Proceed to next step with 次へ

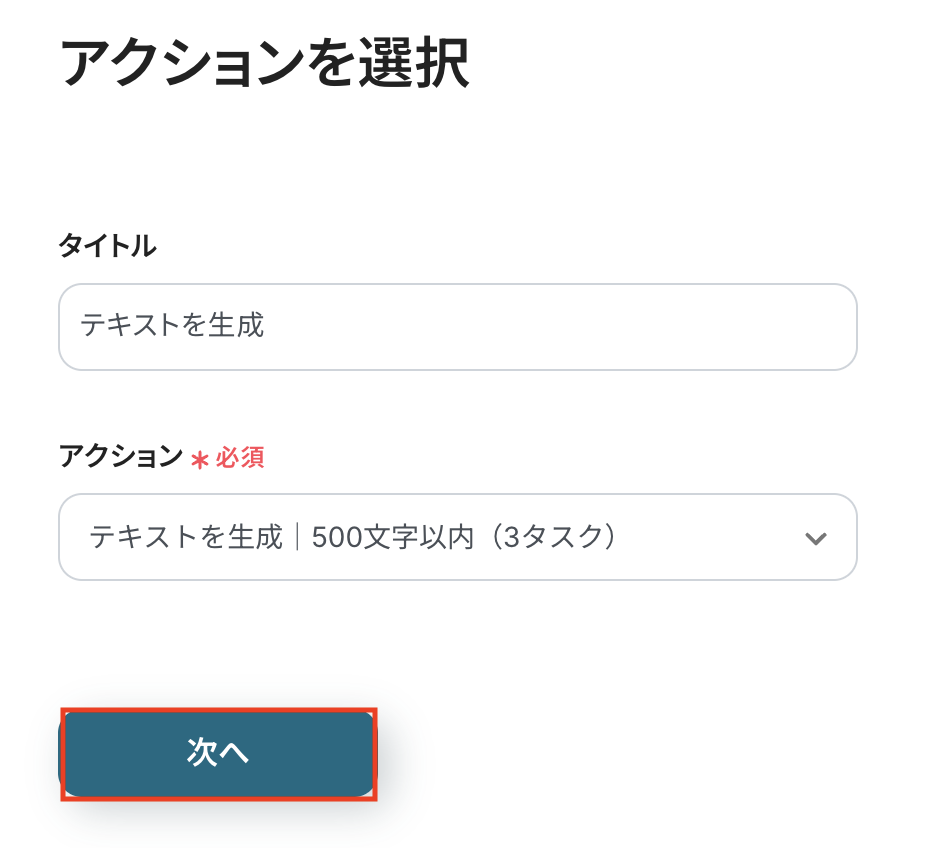point(218,754)
